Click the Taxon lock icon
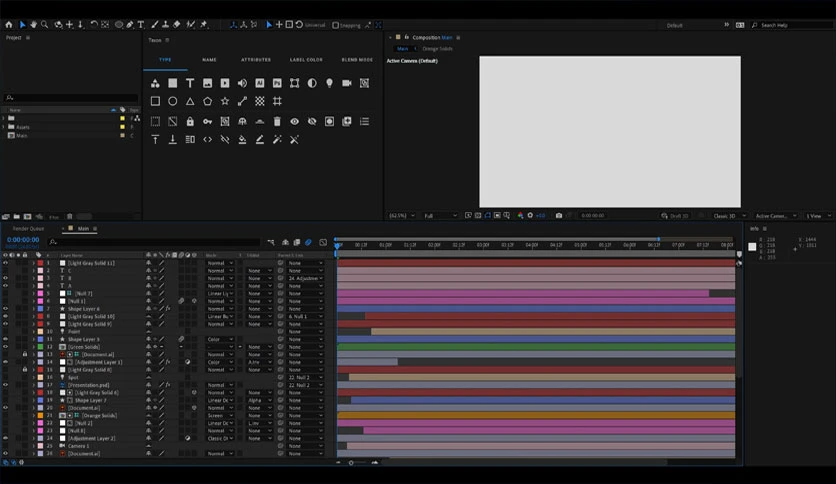836x484 pixels. [x=190, y=122]
